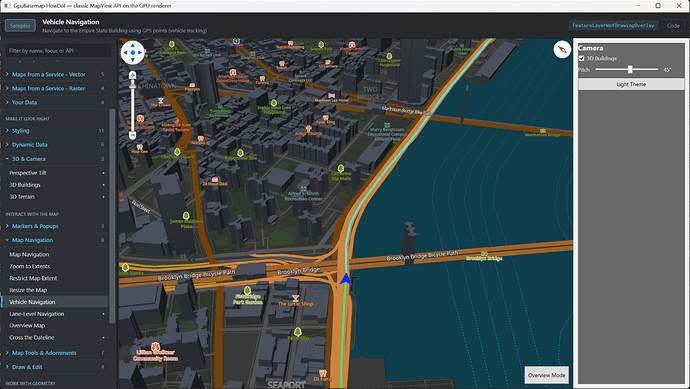
Task: Click the Peck Slip park marker
Action: point(297,331)
